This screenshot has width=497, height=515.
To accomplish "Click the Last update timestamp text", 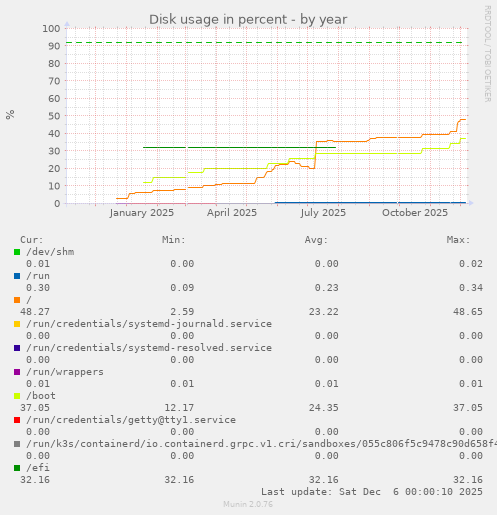I will (x=372, y=492).
